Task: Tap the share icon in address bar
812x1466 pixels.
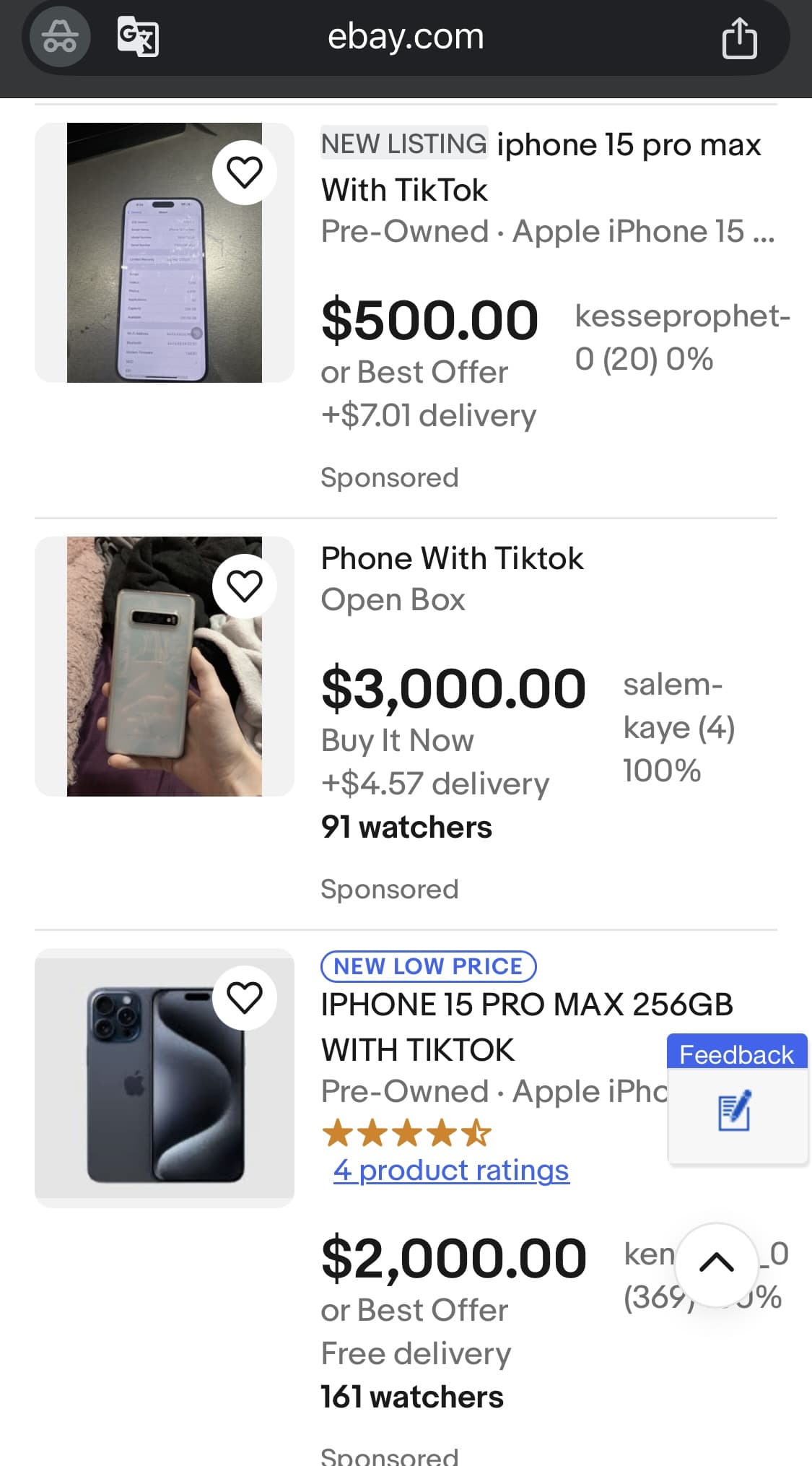Action: click(739, 38)
